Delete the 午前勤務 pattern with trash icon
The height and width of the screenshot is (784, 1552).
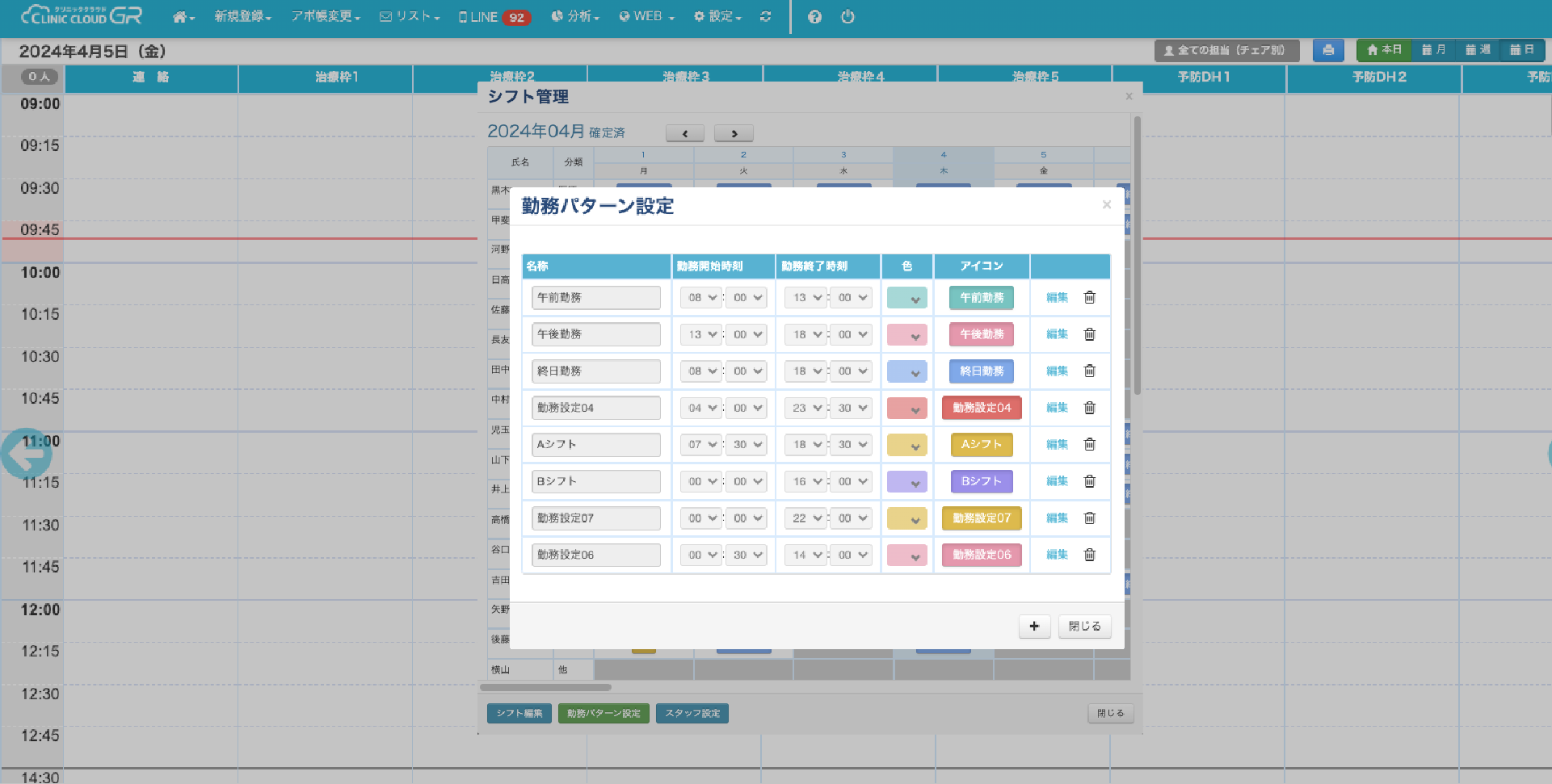point(1089,297)
